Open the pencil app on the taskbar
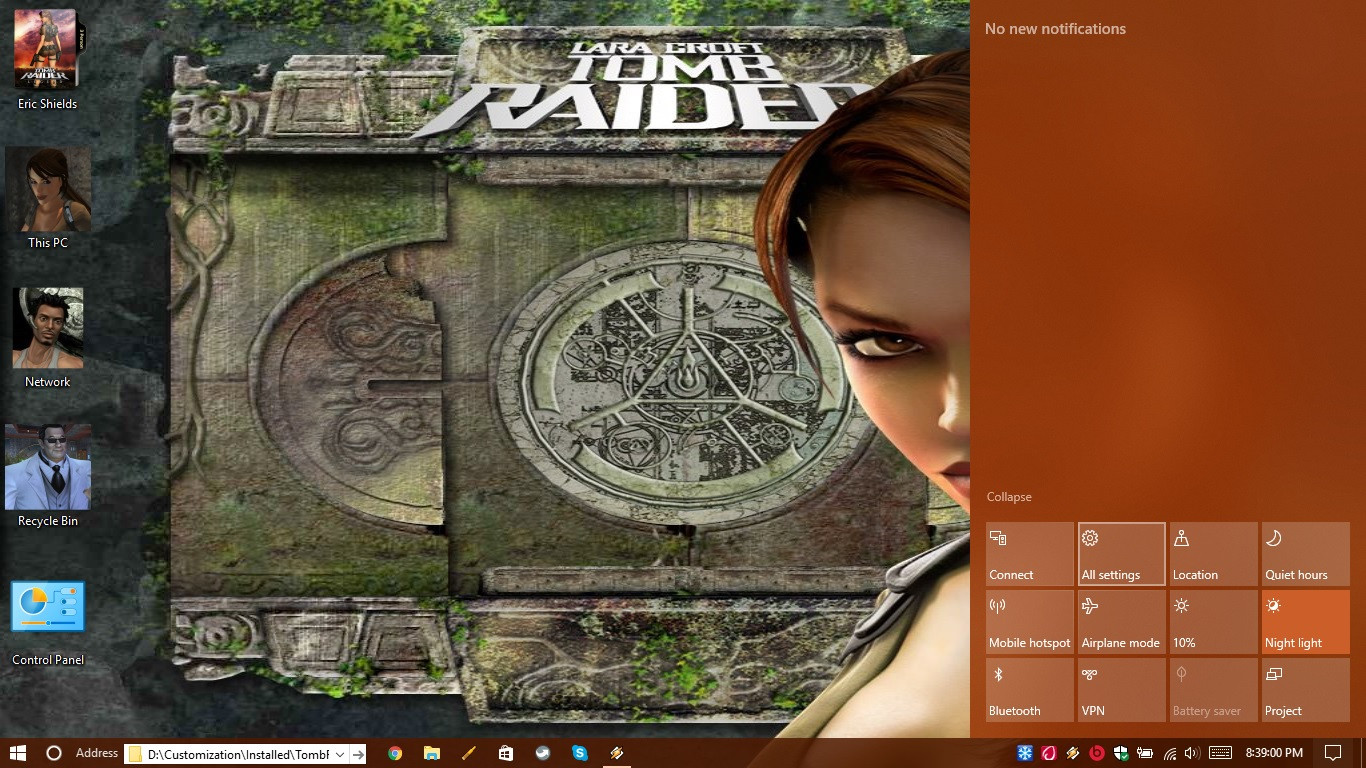Image resolution: width=1366 pixels, height=768 pixels. 469,753
